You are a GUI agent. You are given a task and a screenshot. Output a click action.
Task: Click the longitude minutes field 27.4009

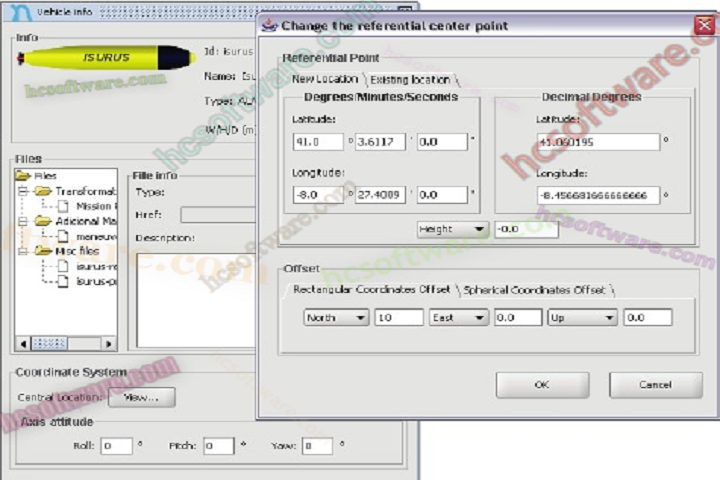pos(380,195)
